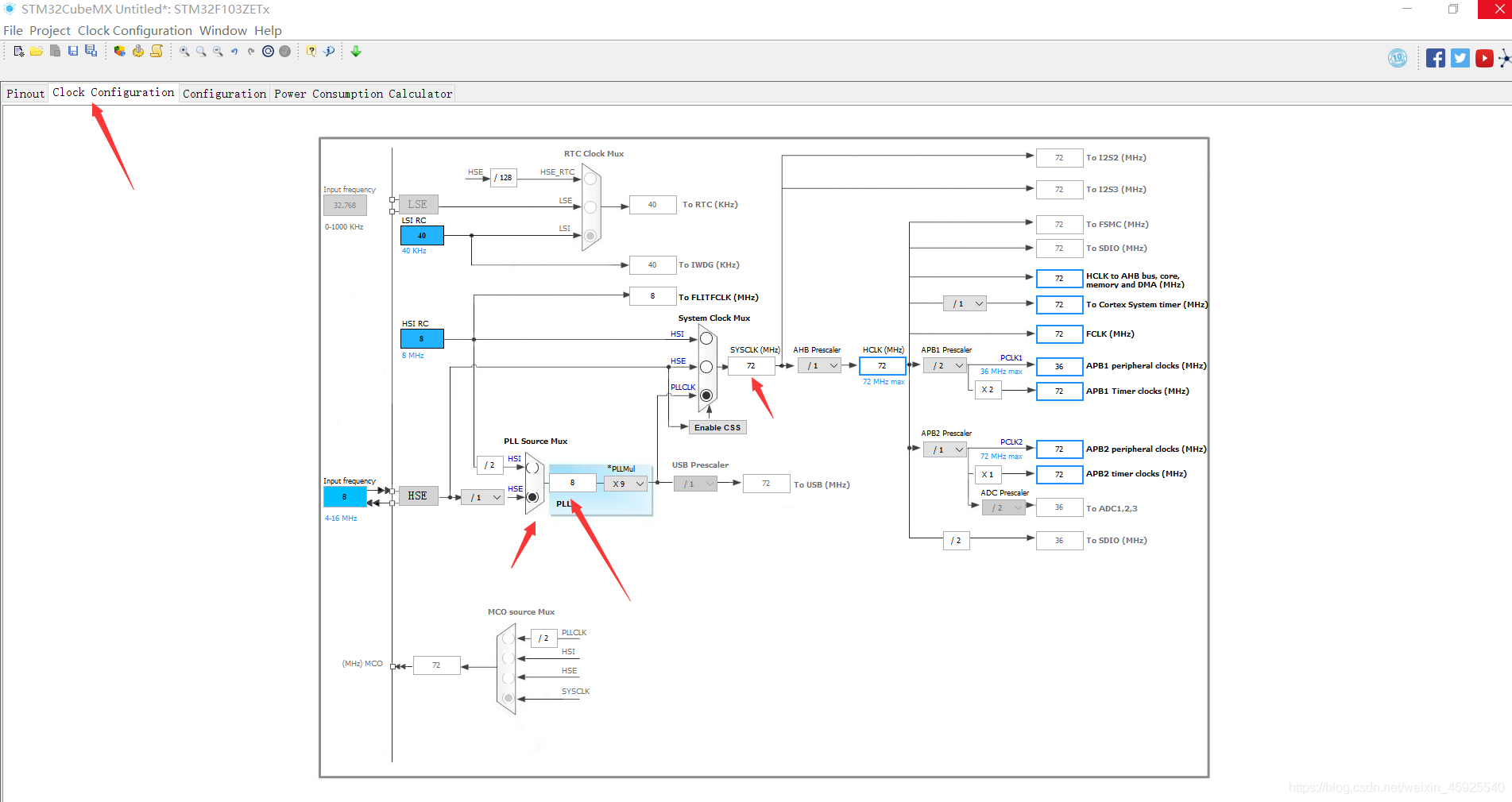Select SYSCLK in MCO source Mux
Image resolution: width=1512 pixels, height=802 pixels.
508,698
